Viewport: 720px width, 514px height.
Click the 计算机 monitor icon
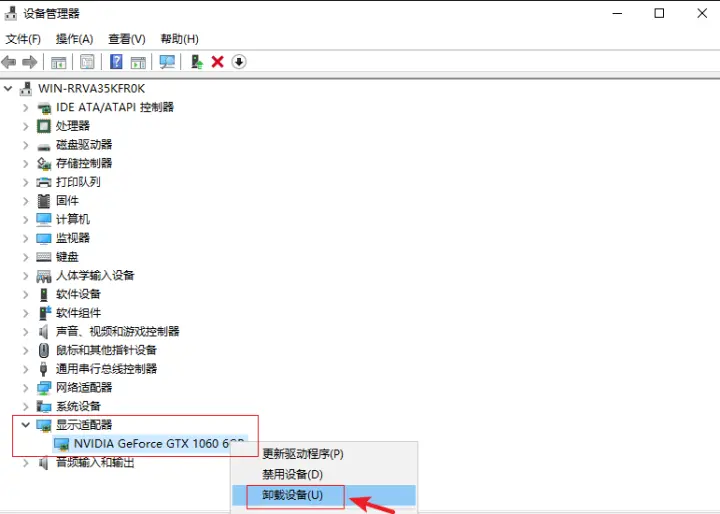coord(44,220)
